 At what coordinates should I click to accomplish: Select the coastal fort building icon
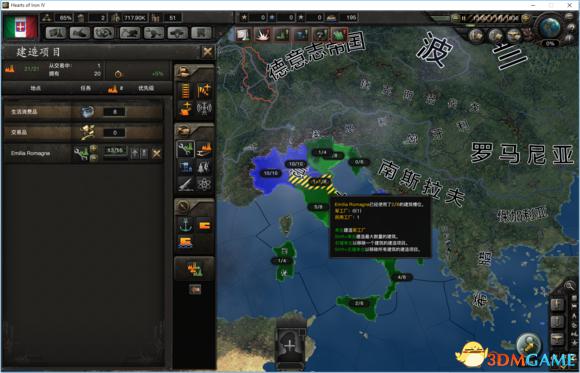(185, 243)
